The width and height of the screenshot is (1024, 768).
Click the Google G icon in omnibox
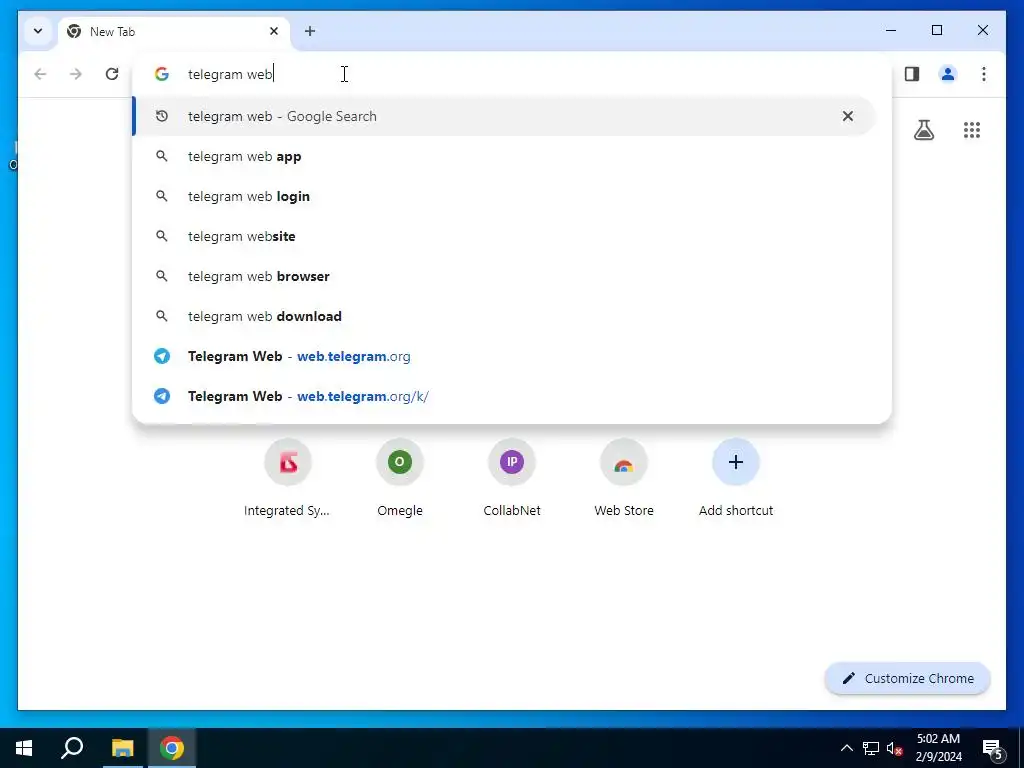[x=161, y=74]
